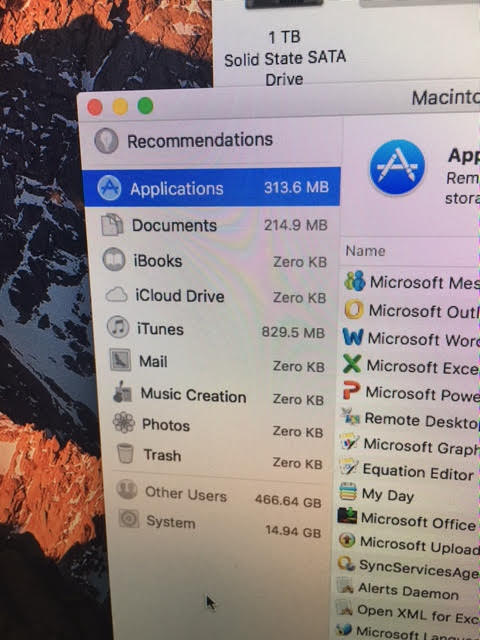Select Microsoft Excel row in list
480x640 pixels.
point(409,366)
